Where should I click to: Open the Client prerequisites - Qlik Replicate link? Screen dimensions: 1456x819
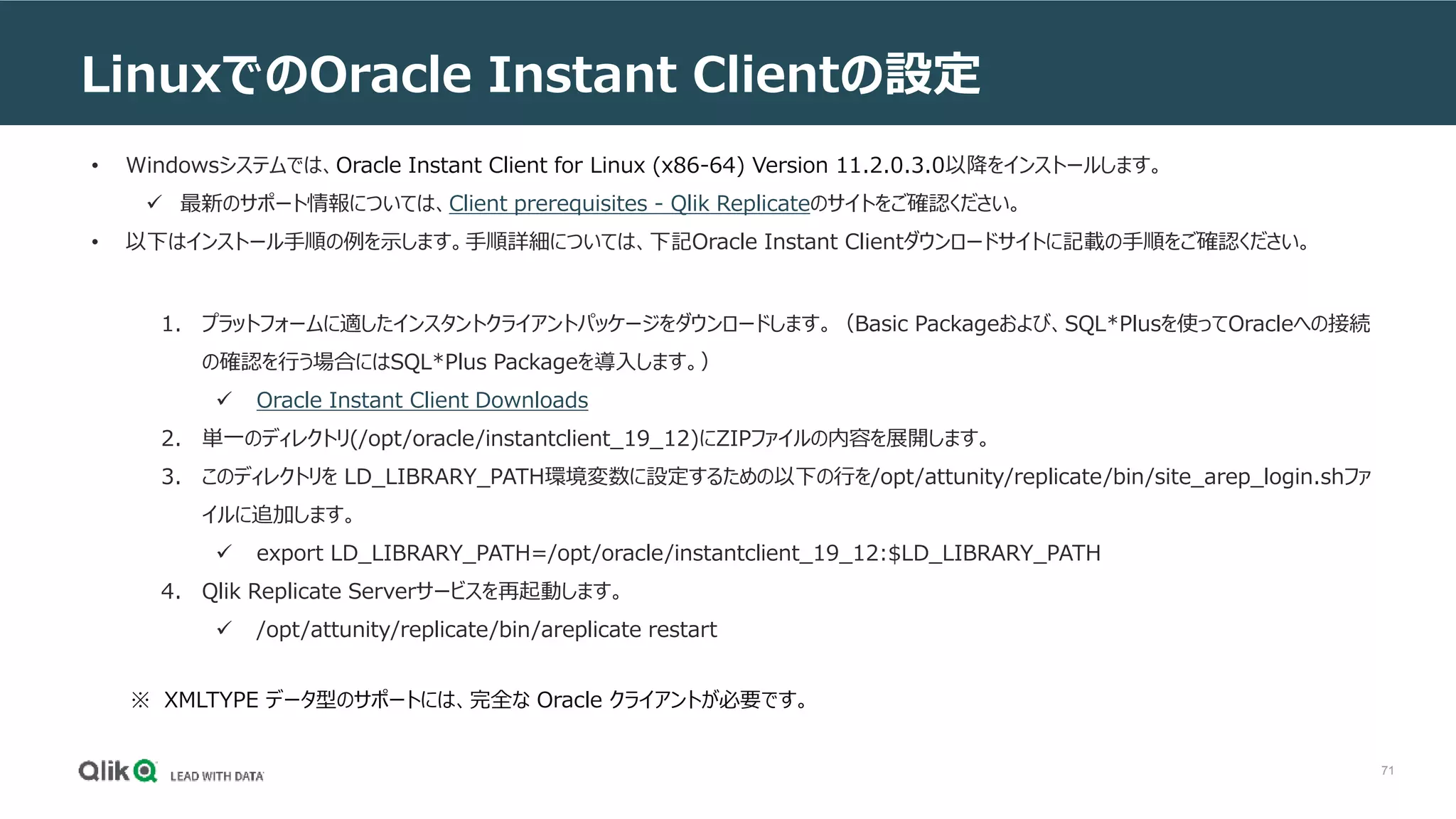(x=629, y=203)
